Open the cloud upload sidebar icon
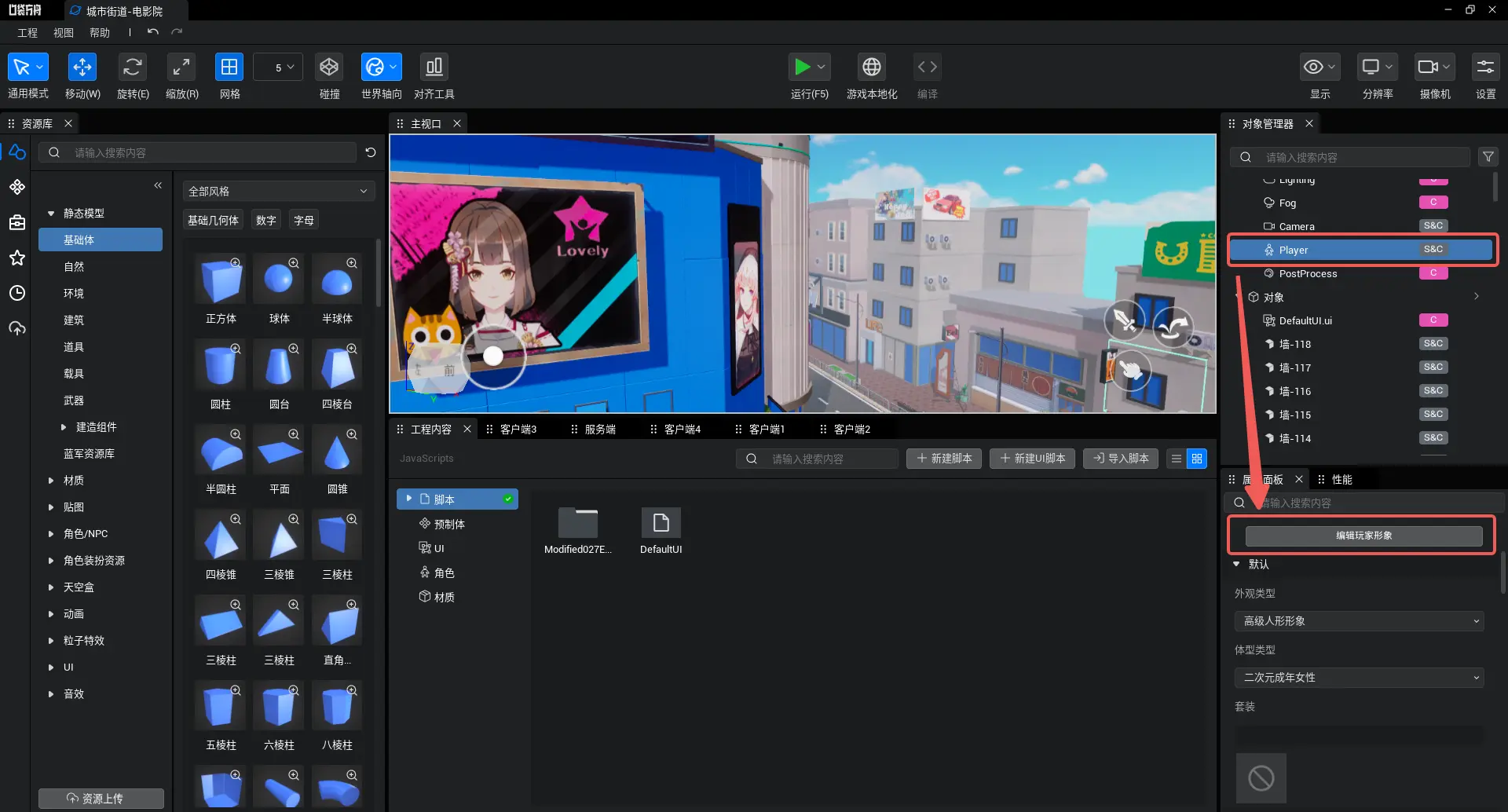 point(17,328)
